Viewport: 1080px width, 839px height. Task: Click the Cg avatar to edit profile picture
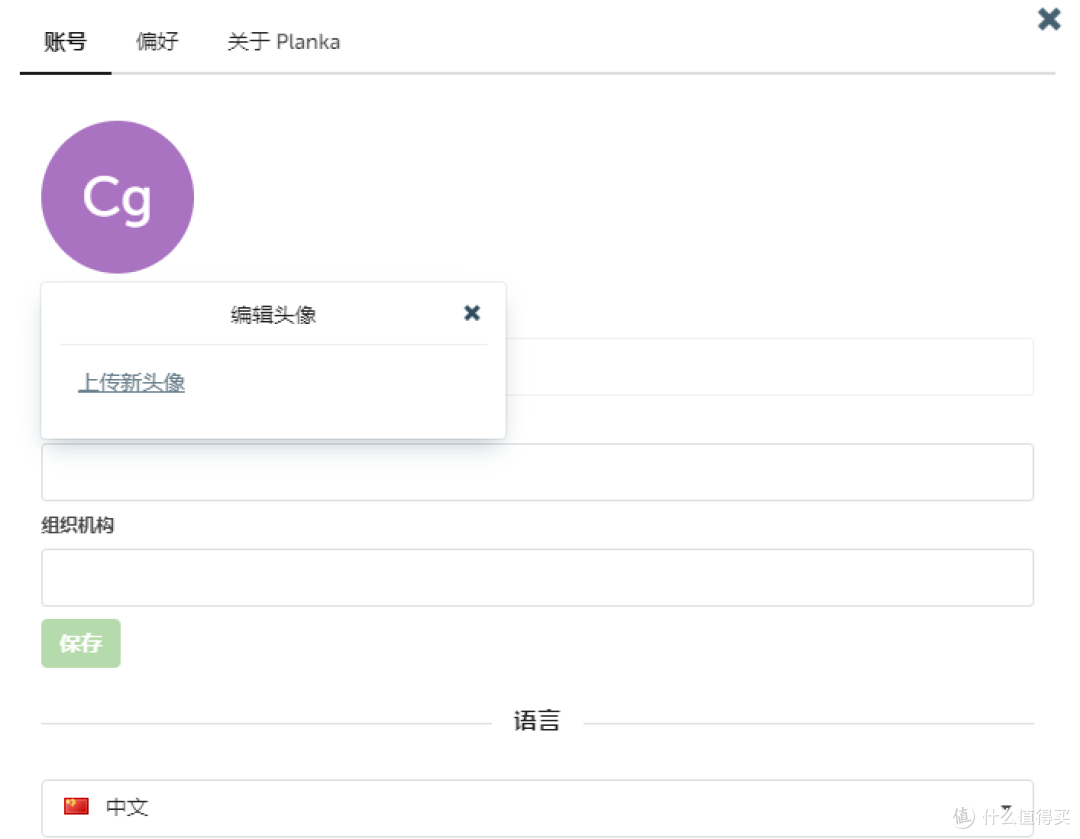click(117, 196)
